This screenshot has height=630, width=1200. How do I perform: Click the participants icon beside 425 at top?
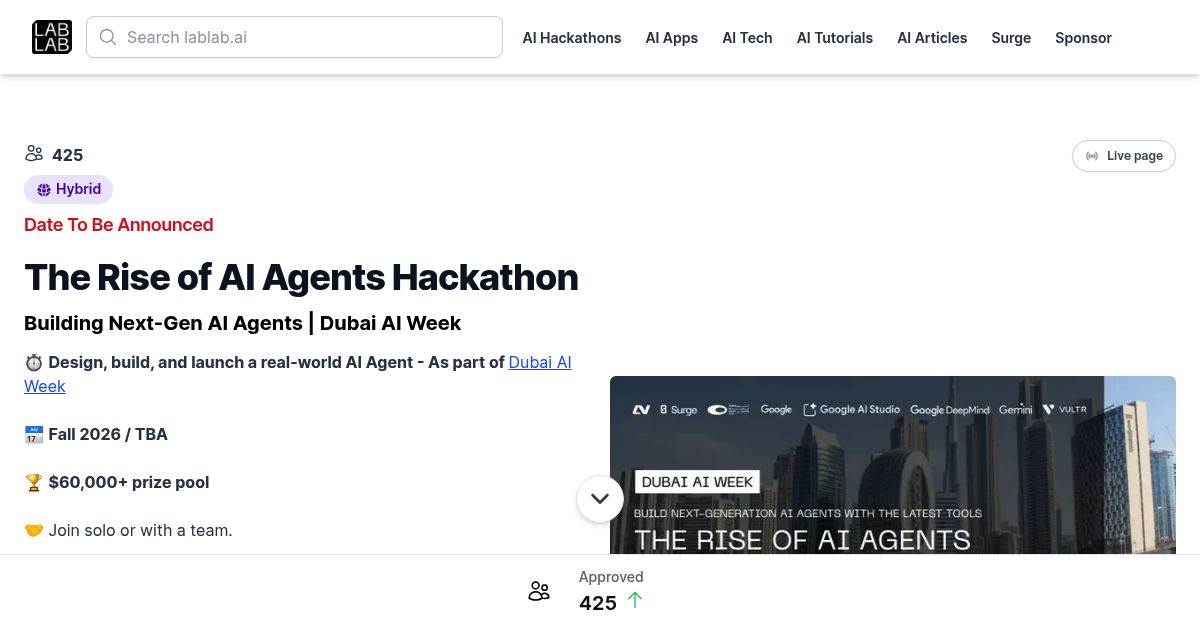pyautogui.click(x=34, y=153)
